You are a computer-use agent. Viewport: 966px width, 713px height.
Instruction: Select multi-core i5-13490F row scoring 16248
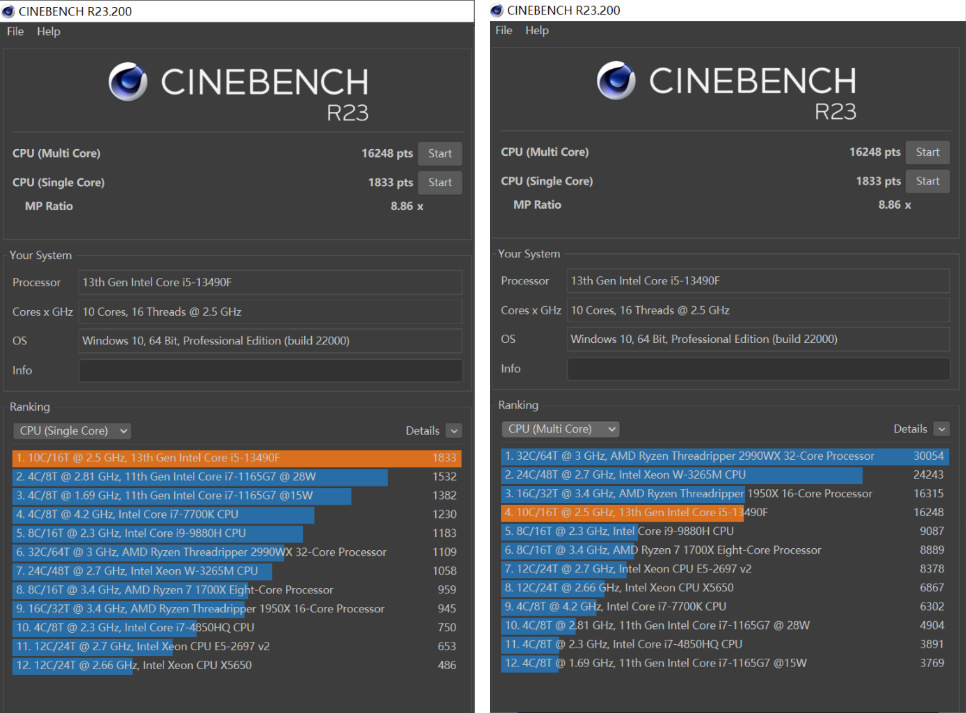[x=725, y=513]
